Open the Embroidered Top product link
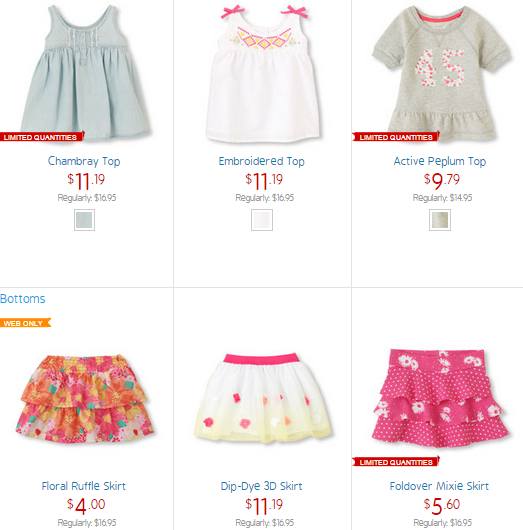 point(261,161)
